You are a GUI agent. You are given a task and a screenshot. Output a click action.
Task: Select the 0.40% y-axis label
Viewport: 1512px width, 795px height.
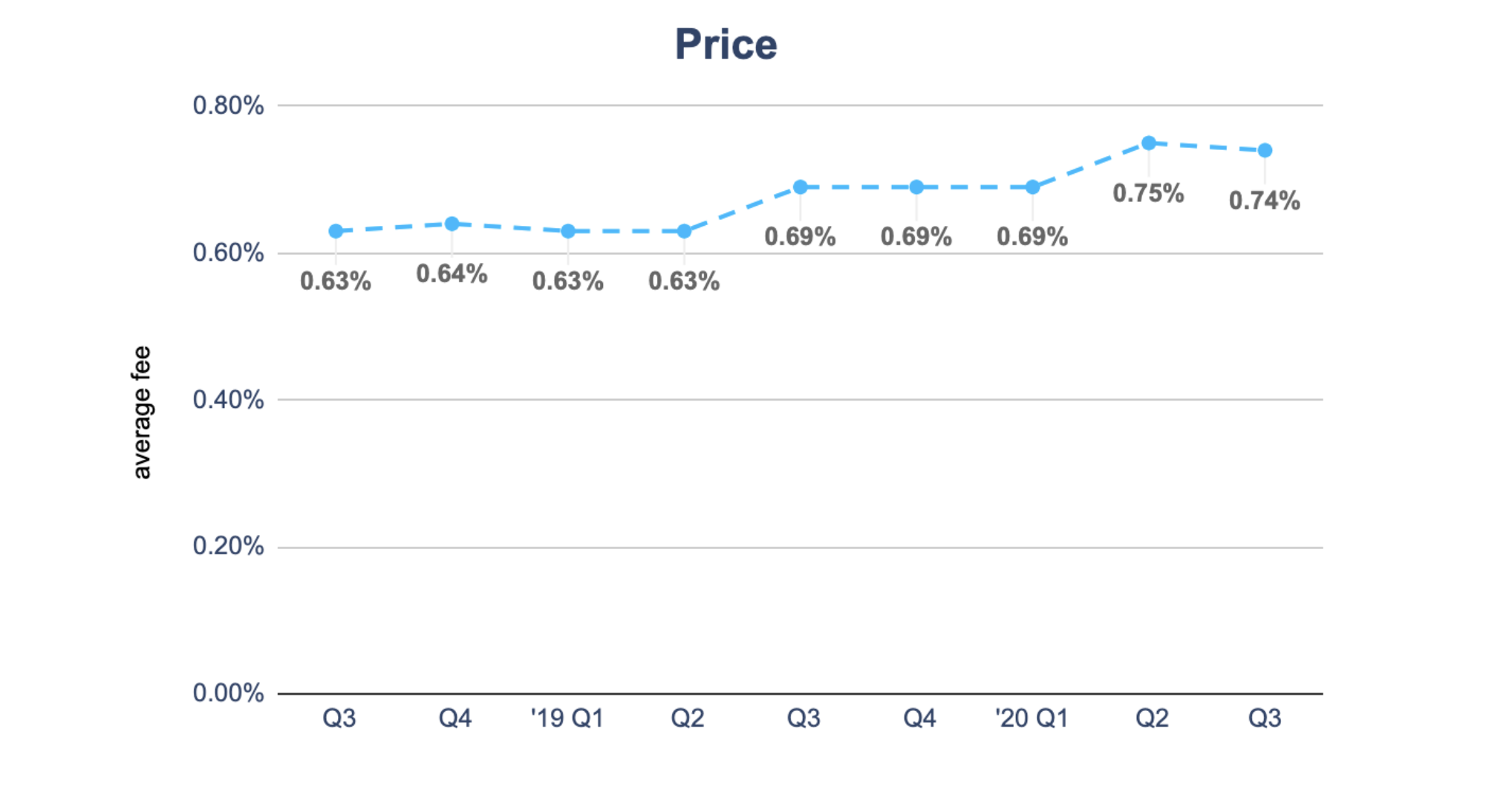[228, 400]
